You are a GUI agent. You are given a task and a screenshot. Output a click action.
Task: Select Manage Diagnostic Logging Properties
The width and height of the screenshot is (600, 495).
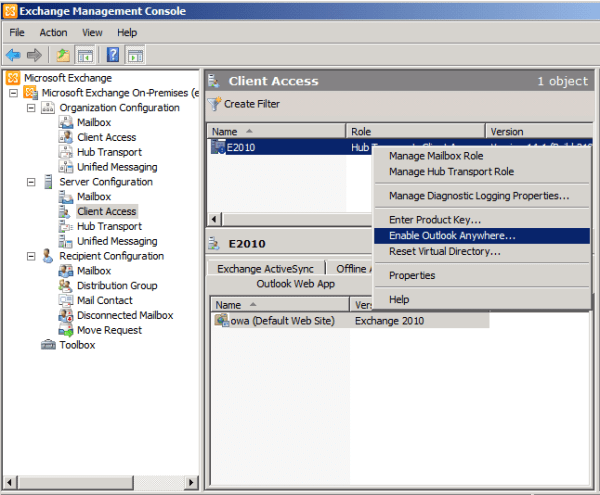coord(482,196)
